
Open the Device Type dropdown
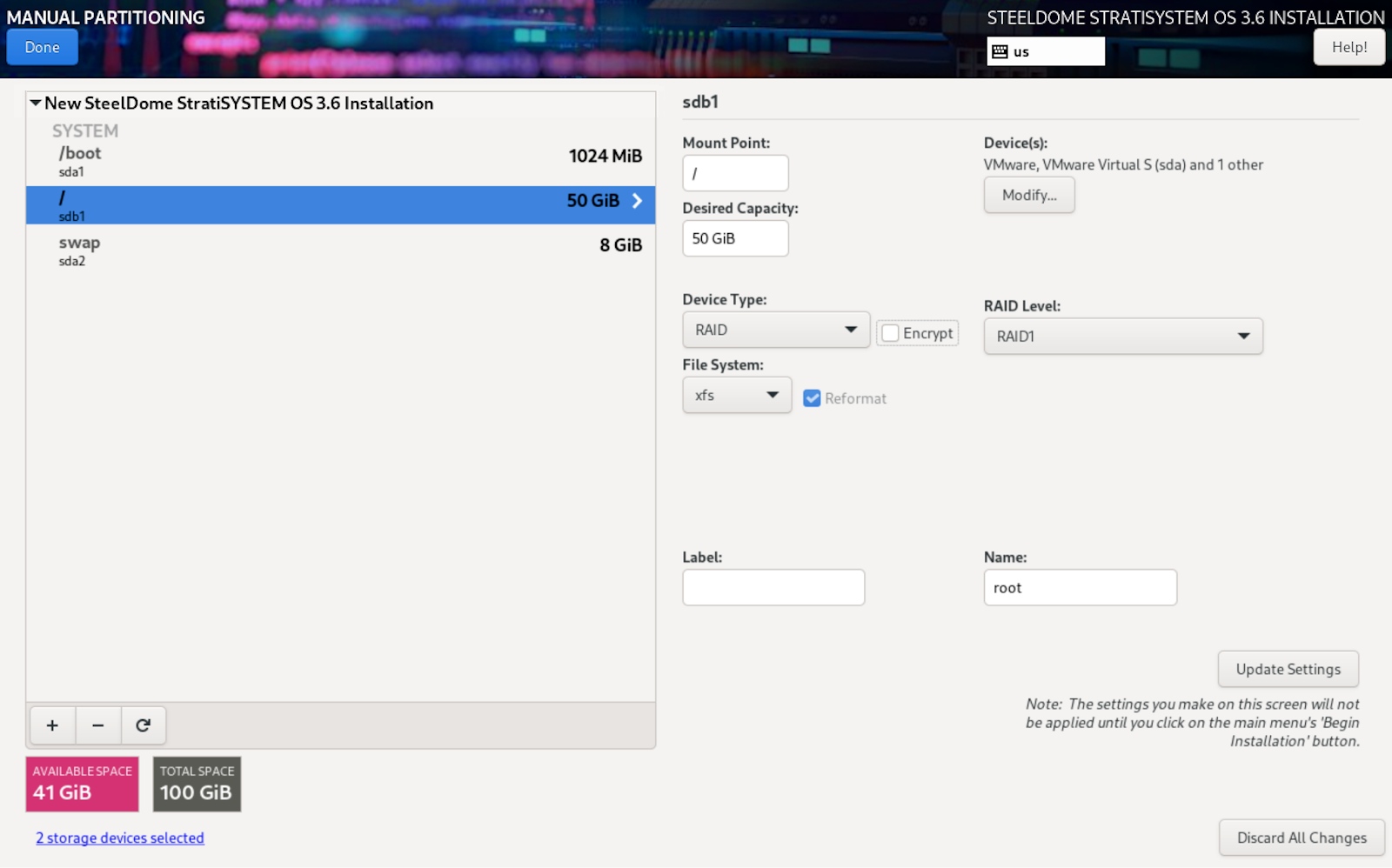coord(775,330)
